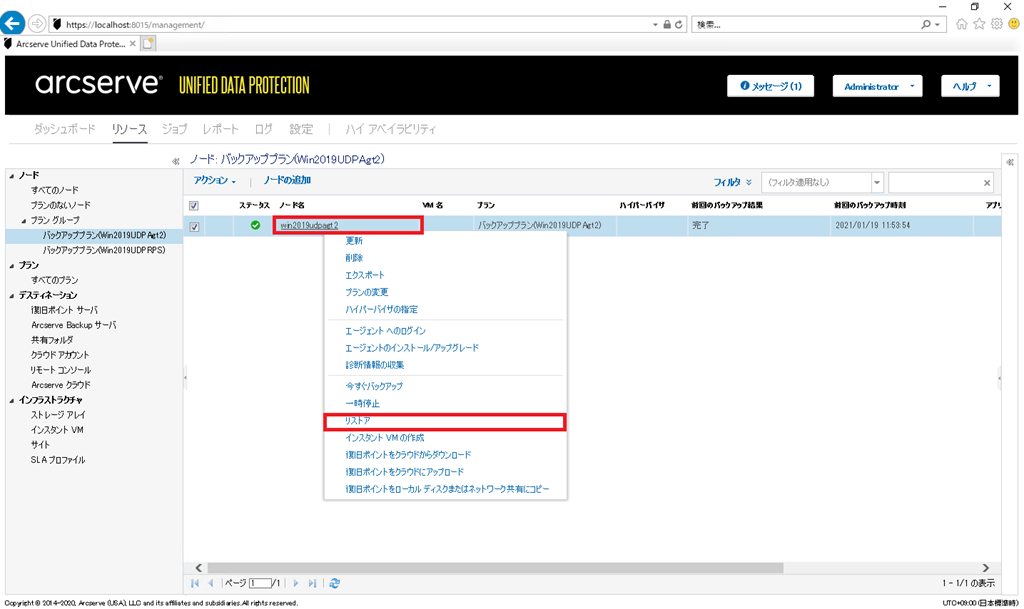This screenshot has height=609, width=1024.
Task: Refresh the page from the address bar
Action: click(679, 25)
